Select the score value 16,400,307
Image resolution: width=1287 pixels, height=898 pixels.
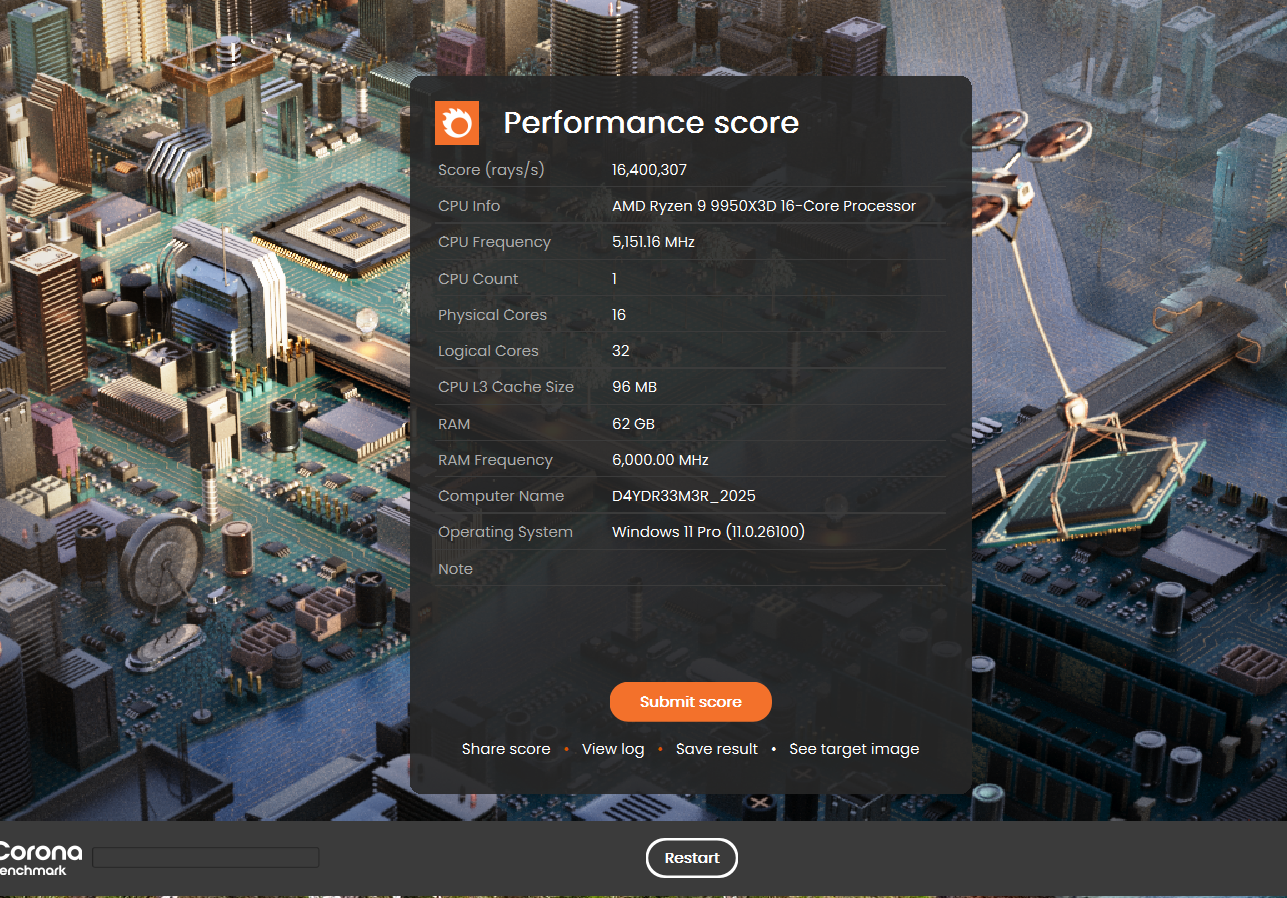coord(650,170)
